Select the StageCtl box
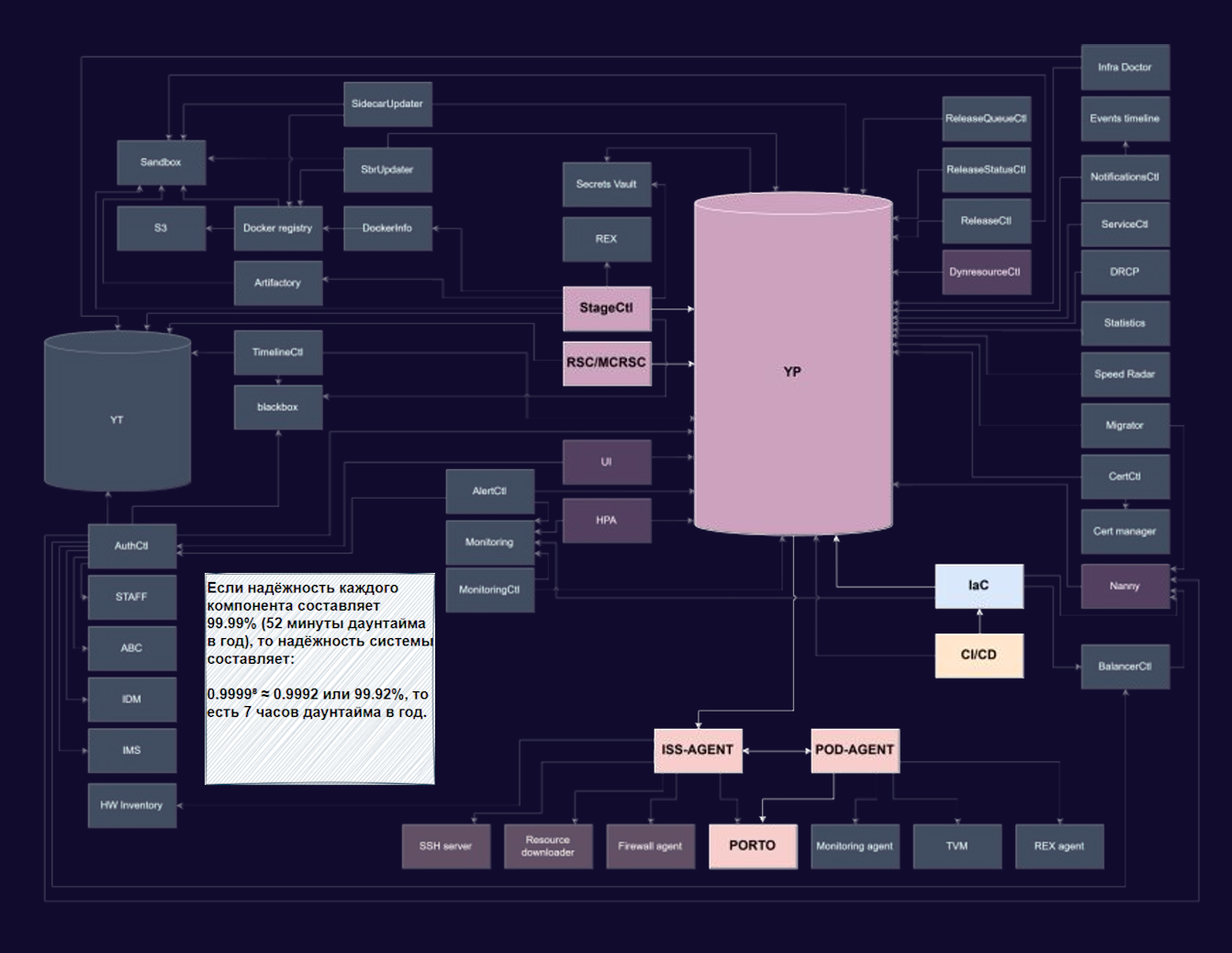Screen dimensions: 1232x953 [x=607, y=308]
